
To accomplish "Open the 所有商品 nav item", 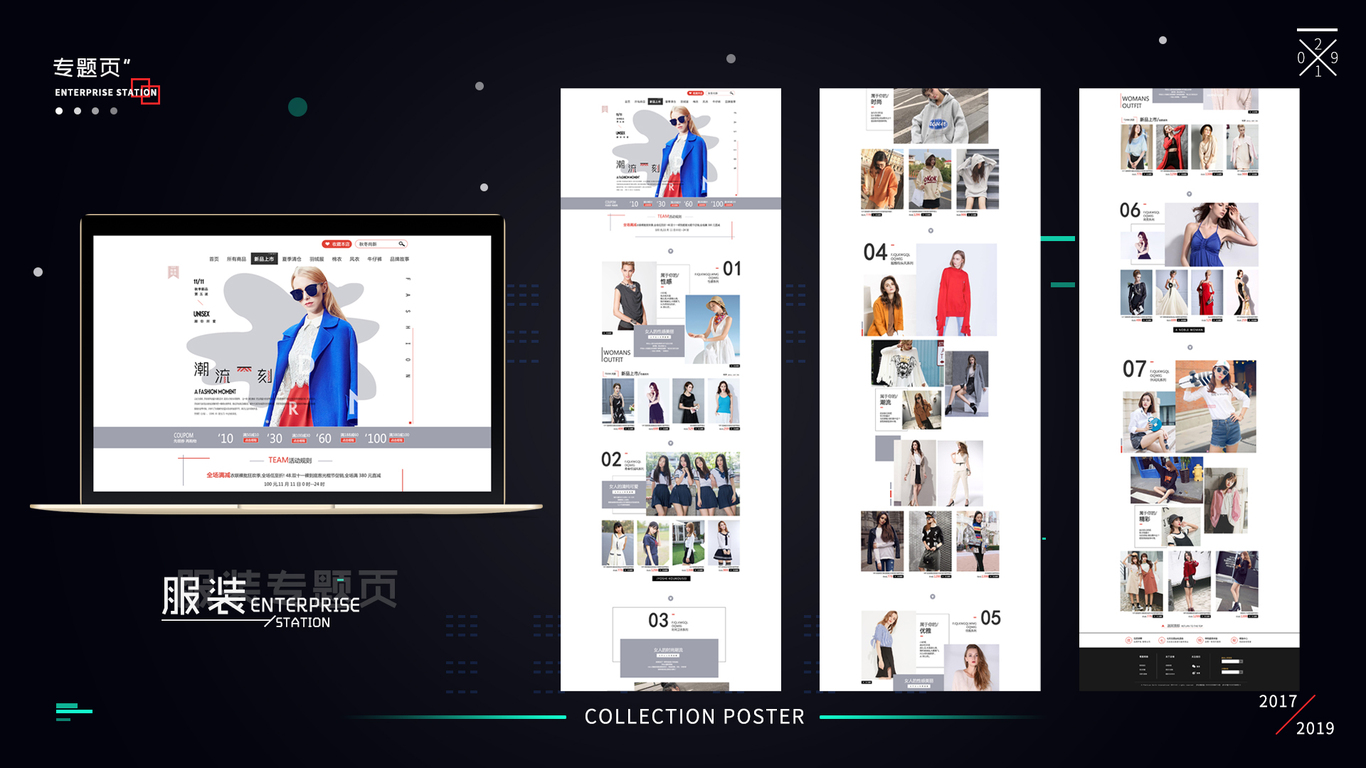I will (236, 259).
